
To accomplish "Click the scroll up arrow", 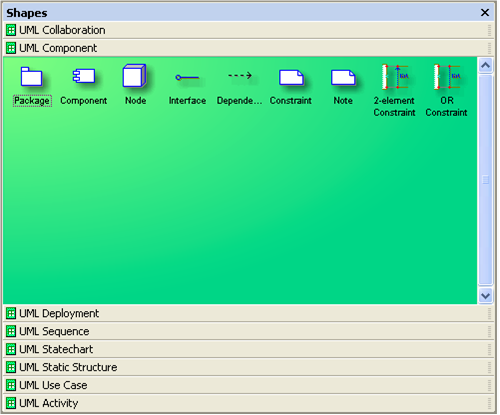I will click(x=486, y=66).
